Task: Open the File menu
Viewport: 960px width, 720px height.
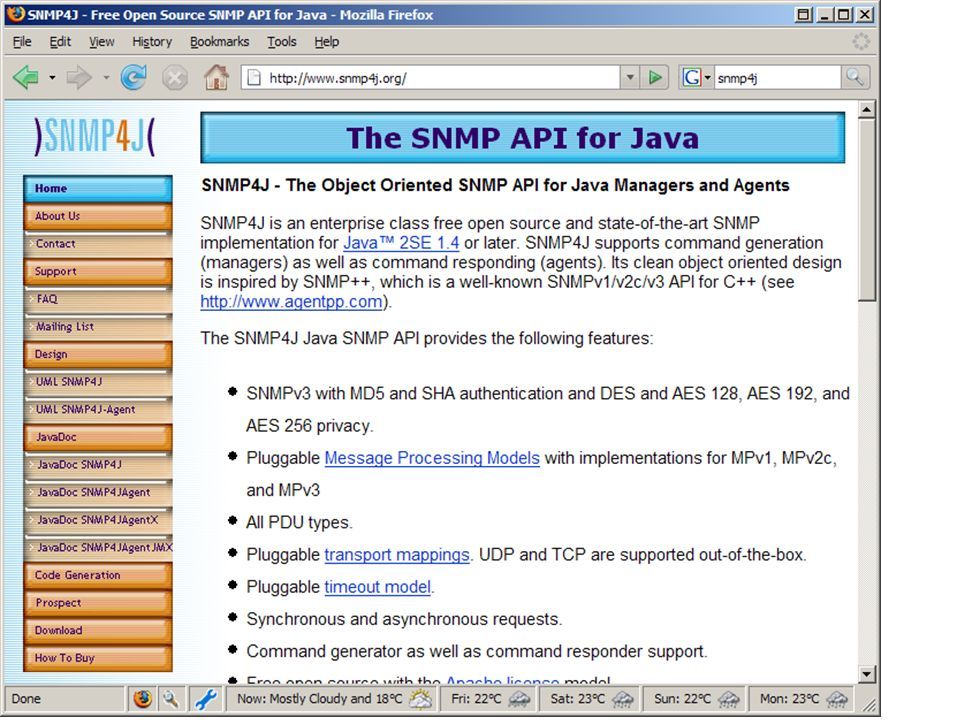Action: pos(22,42)
